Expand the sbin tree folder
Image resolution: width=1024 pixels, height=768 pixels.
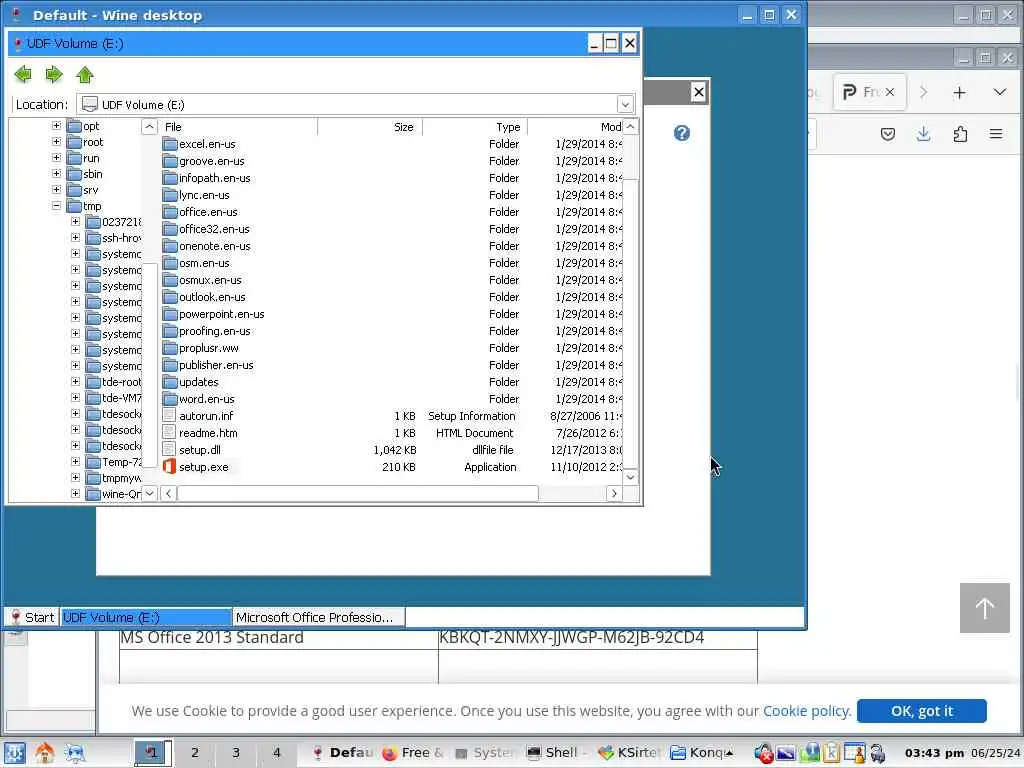click(x=56, y=174)
